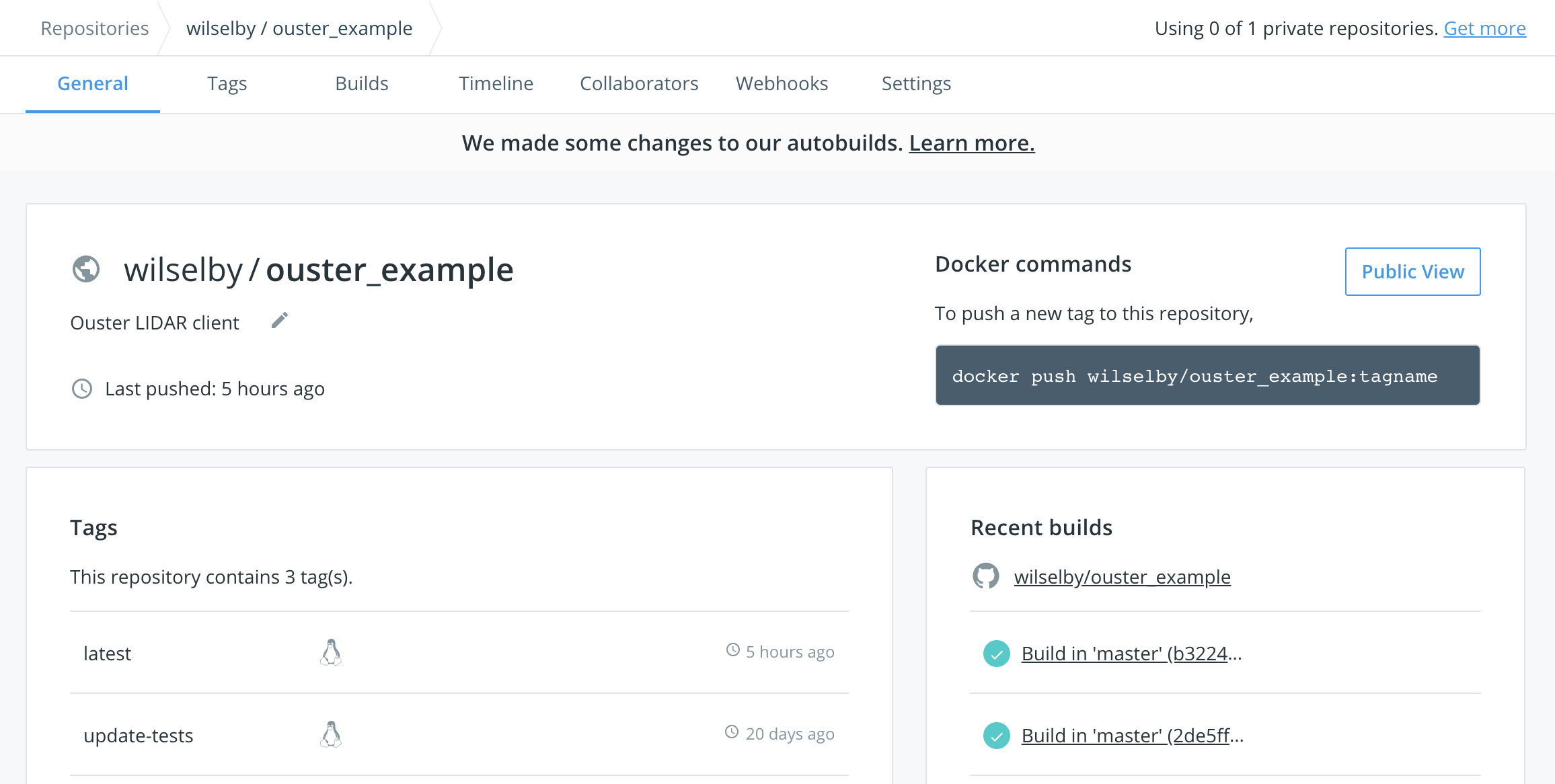Screen dimensions: 1555x784
Task: Click the green success checkmark for build b3224
Action: click(x=997, y=654)
